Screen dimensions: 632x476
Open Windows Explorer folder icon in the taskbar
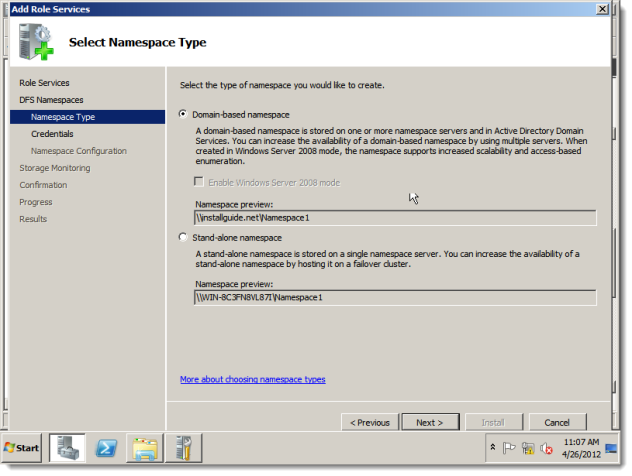(145, 448)
